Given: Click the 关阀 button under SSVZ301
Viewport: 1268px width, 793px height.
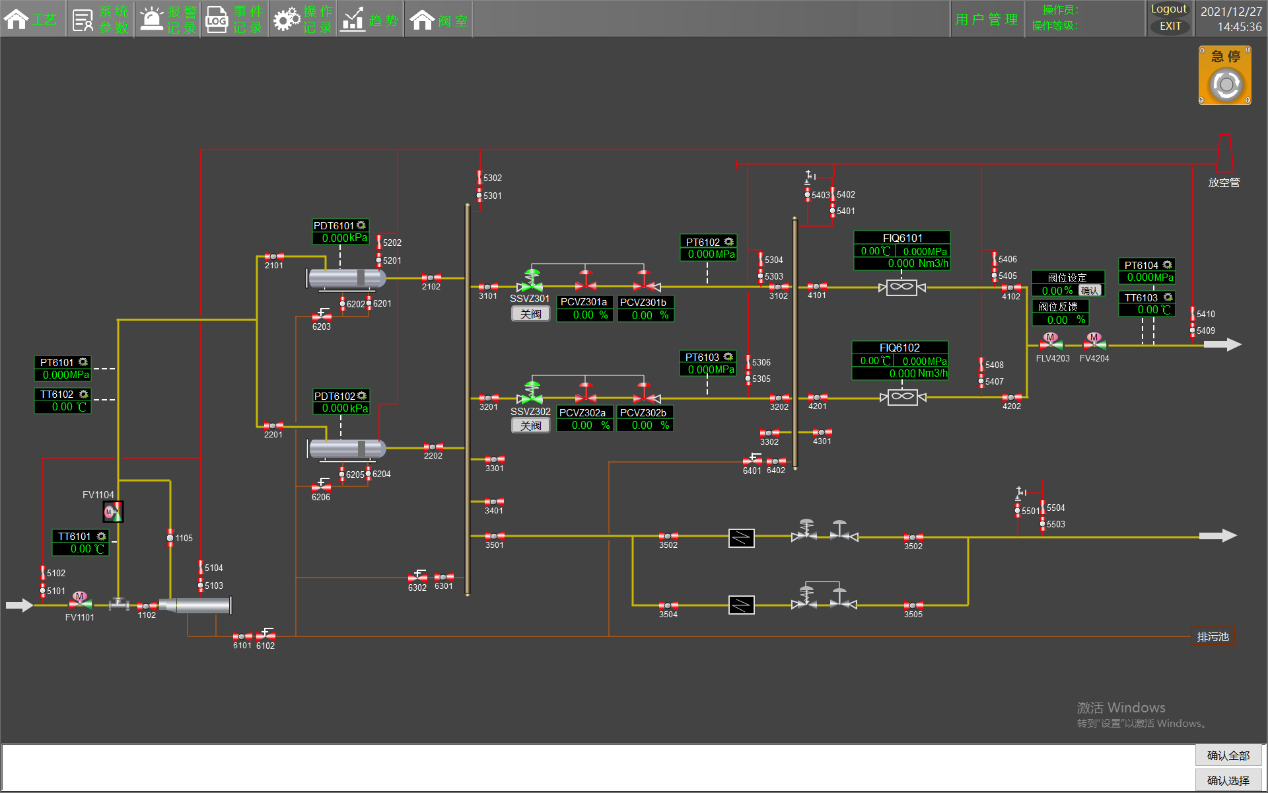Looking at the screenshot, I should [531, 314].
